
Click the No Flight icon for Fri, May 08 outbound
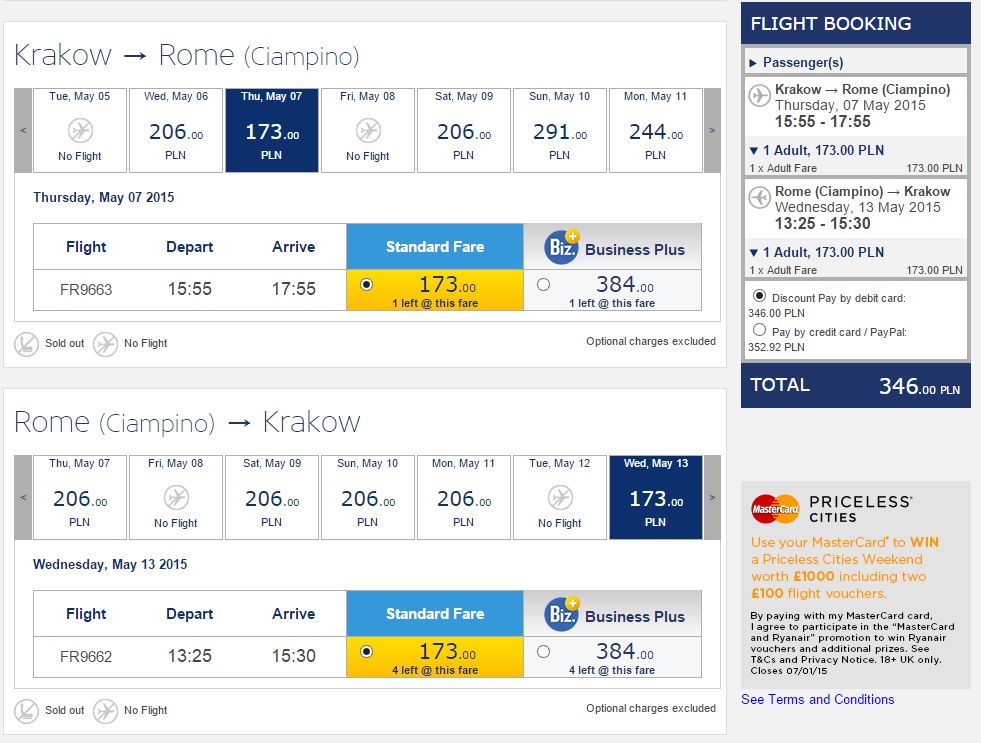(368, 131)
